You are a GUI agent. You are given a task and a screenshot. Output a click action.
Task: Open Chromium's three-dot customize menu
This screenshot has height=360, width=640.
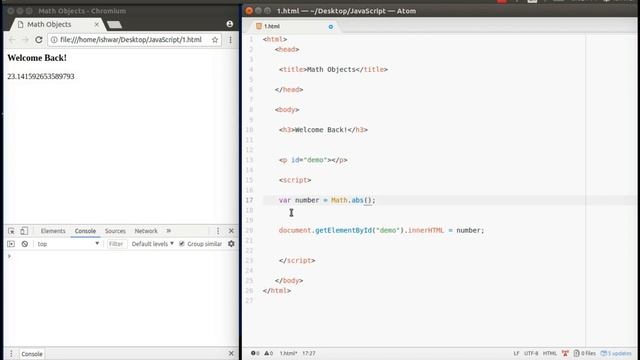click(x=231, y=40)
